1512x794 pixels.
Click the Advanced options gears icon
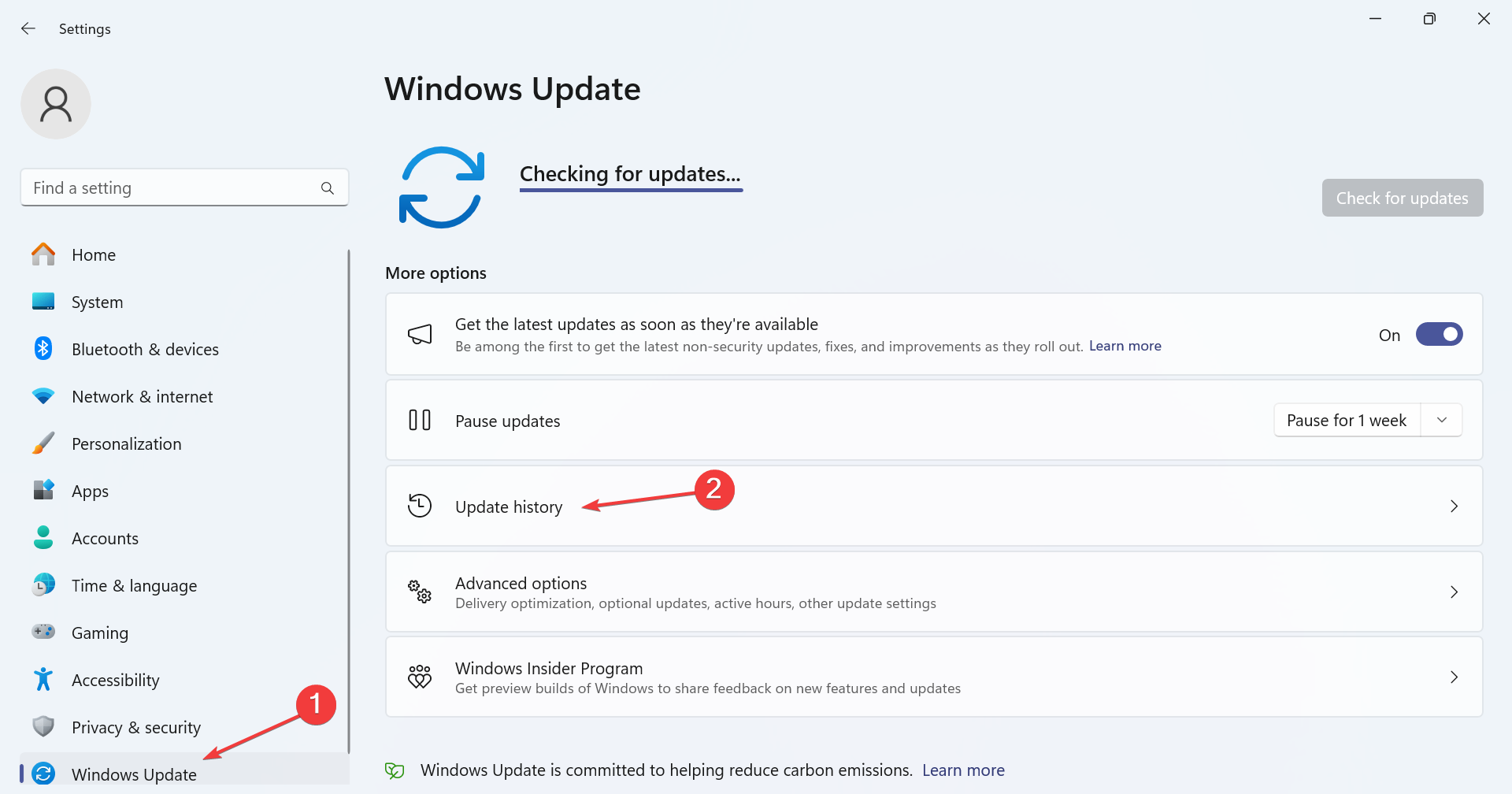coord(420,592)
